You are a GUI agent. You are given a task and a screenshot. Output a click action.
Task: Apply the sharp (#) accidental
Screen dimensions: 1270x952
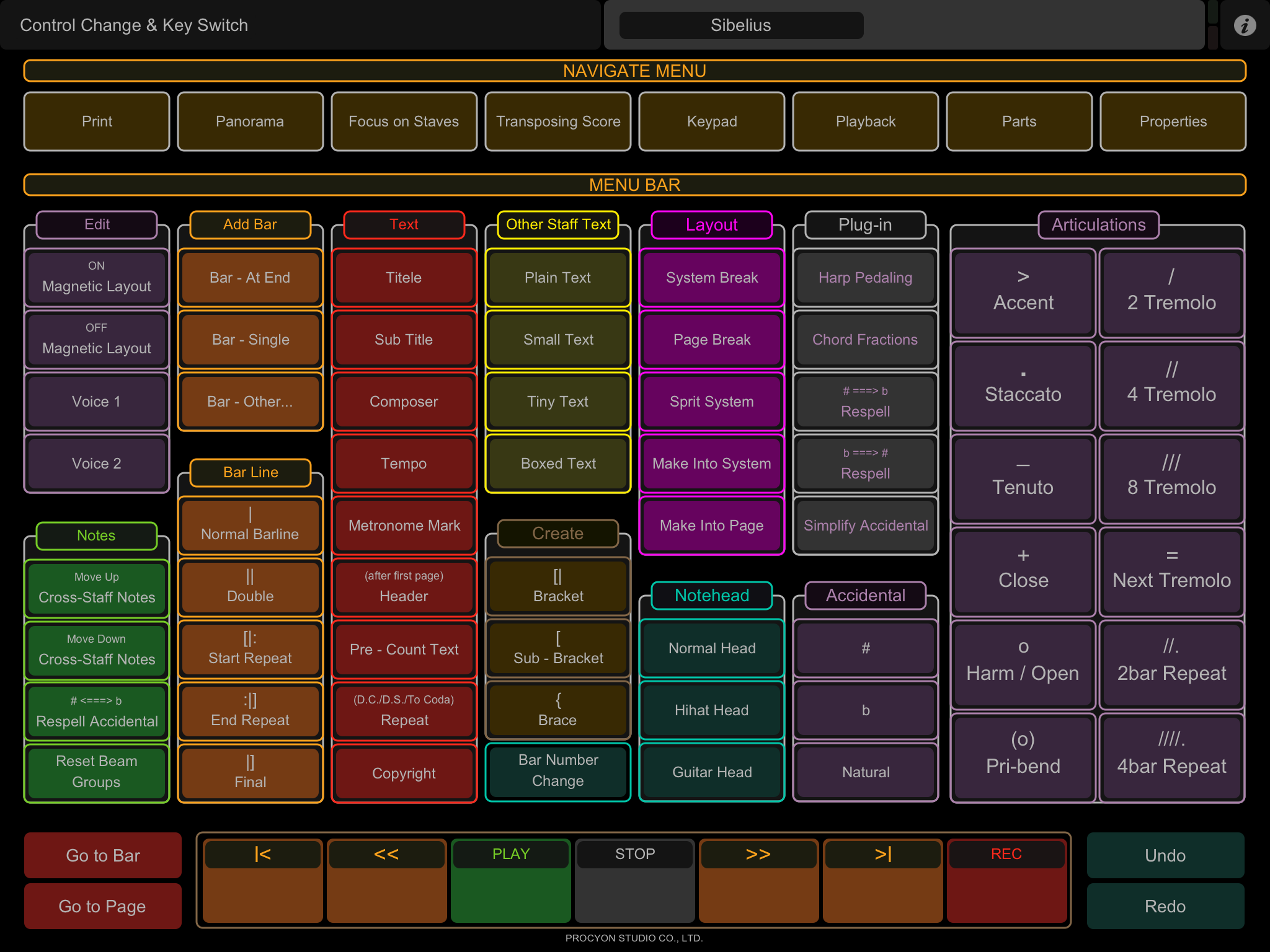[x=866, y=648]
